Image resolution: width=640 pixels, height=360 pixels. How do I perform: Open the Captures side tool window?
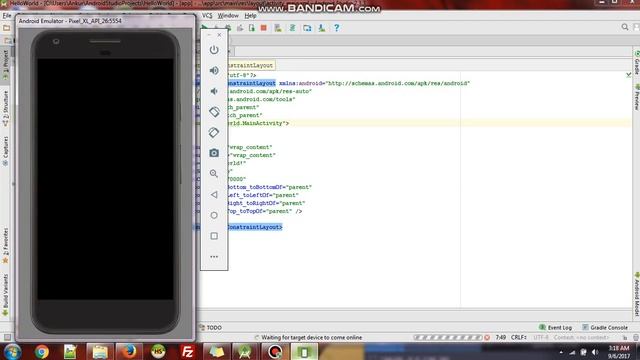(6, 151)
